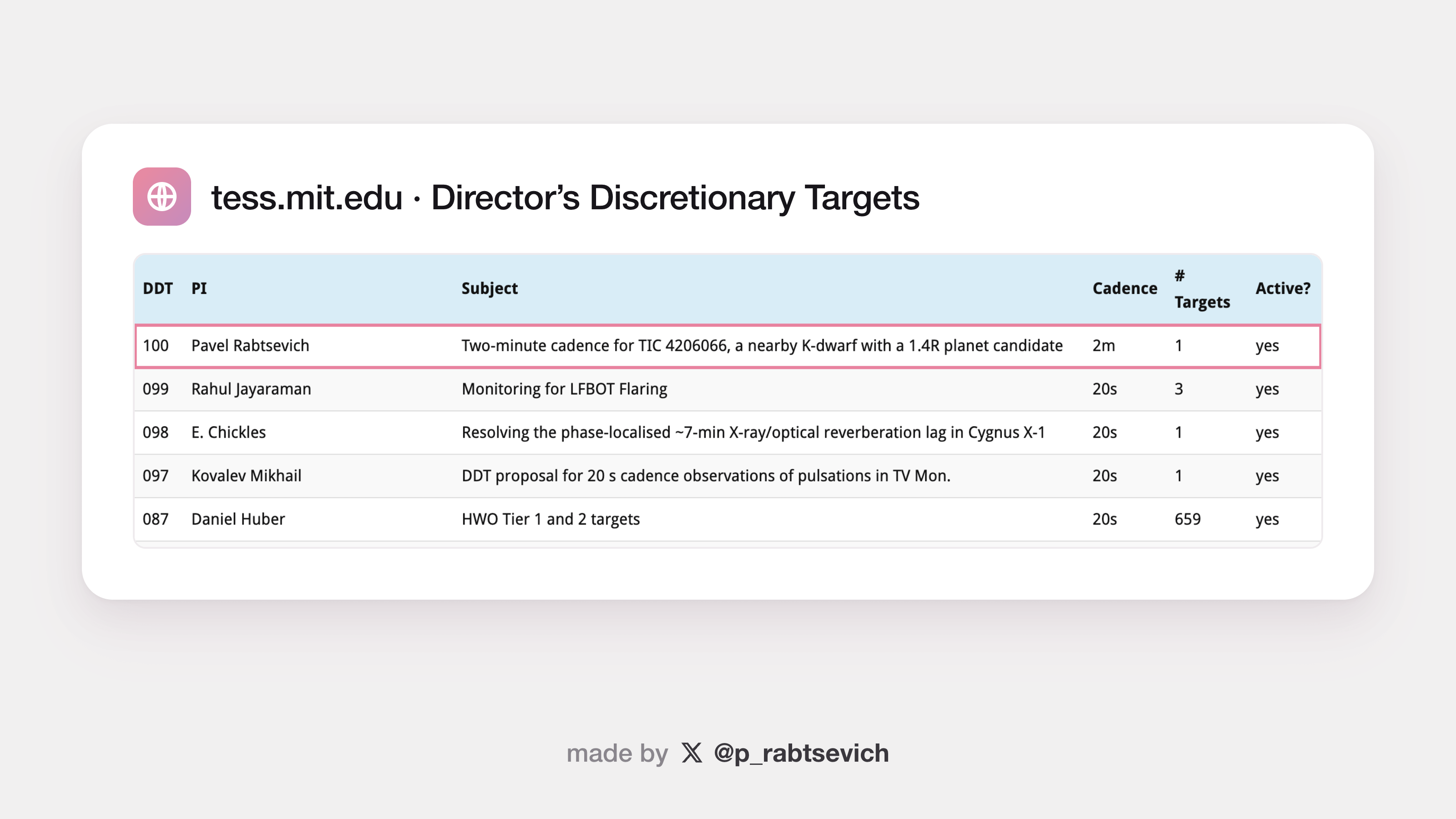Click the Cygnus X-1 reverberation lag subject
This screenshot has height=819, width=1456.
click(x=753, y=432)
